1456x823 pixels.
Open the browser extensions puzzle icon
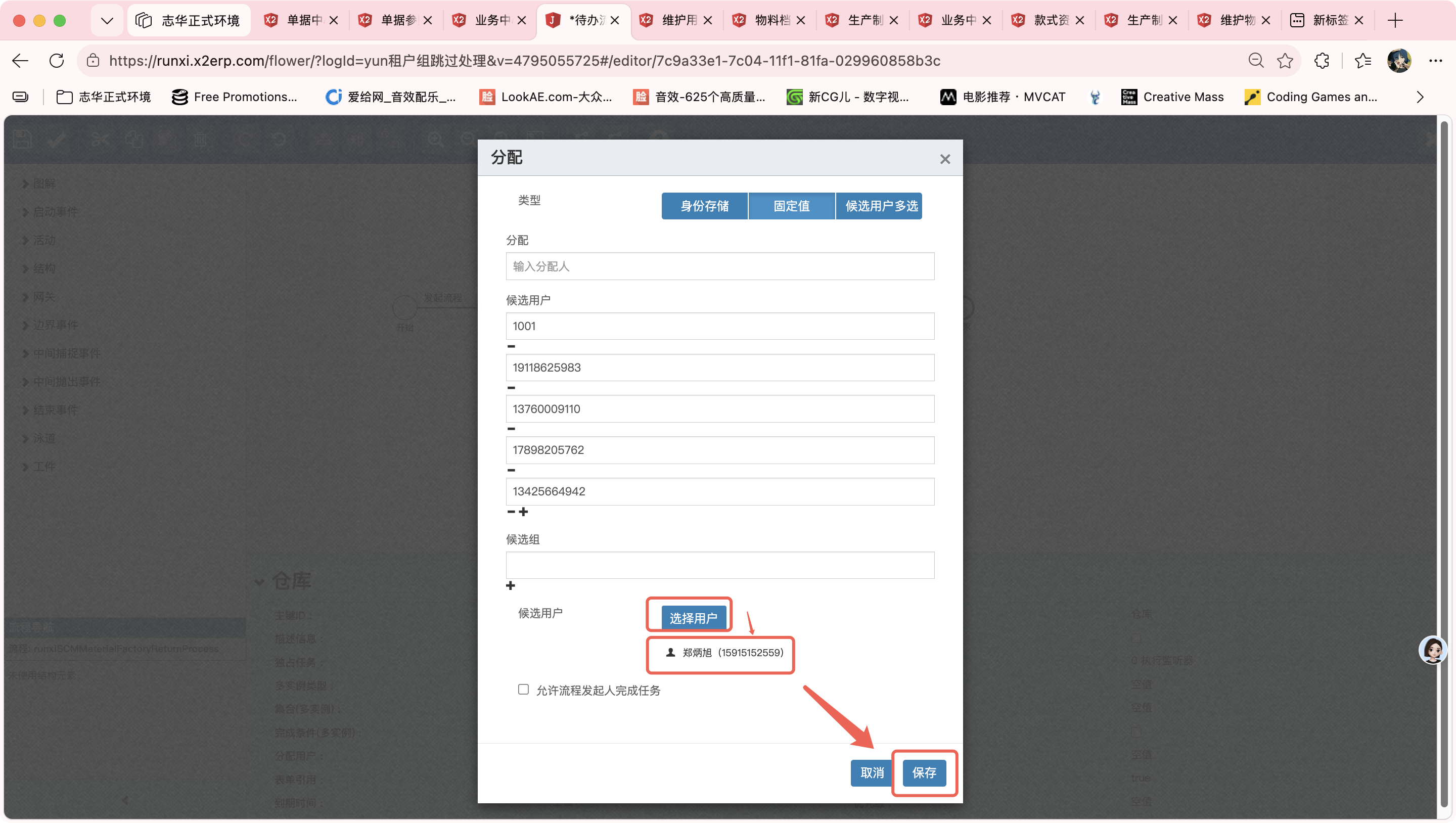(1322, 61)
